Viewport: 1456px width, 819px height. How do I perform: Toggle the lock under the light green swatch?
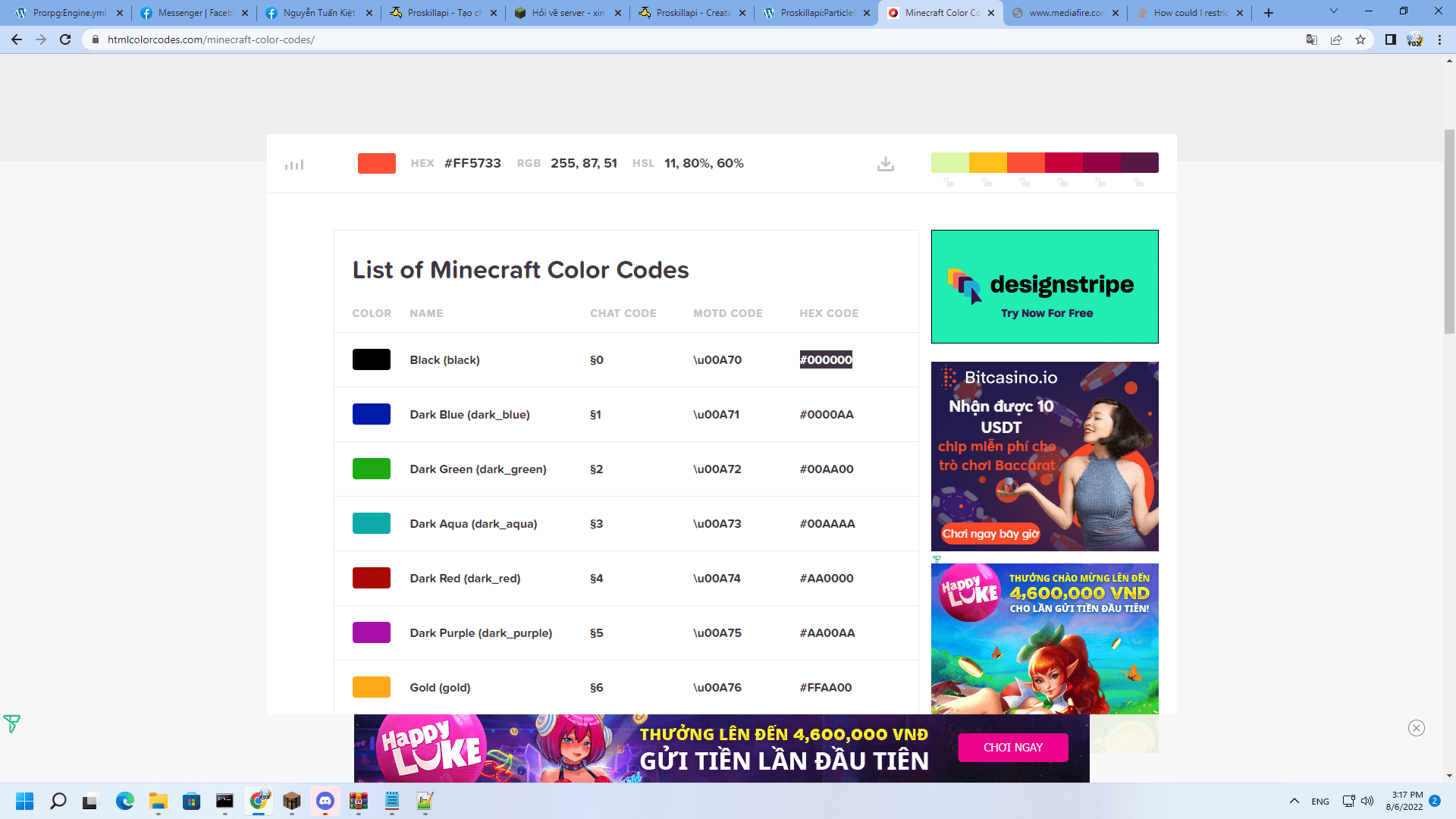pos(949,183)
